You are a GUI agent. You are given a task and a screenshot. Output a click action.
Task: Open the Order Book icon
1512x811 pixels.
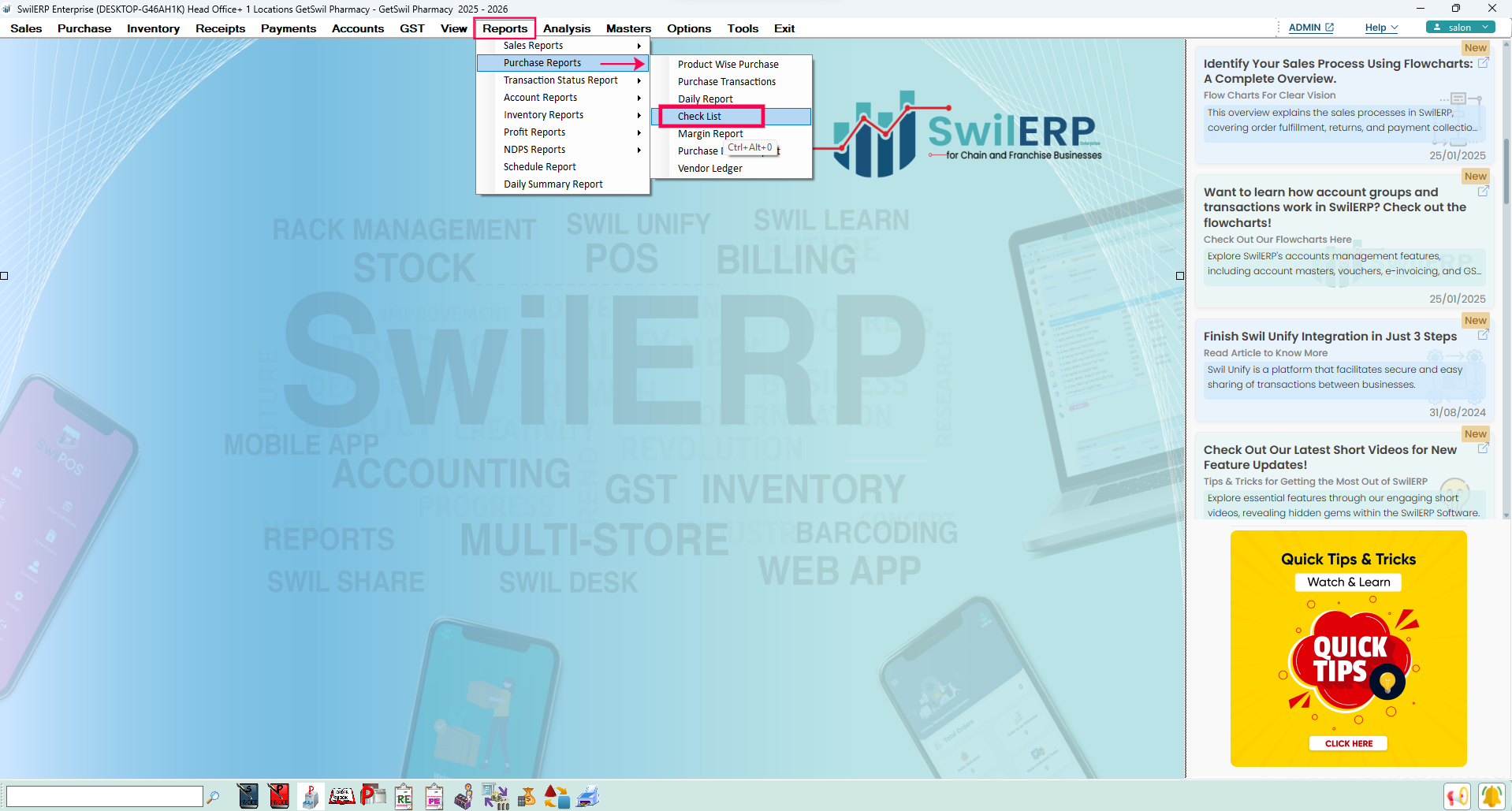[x=341, y=796]
